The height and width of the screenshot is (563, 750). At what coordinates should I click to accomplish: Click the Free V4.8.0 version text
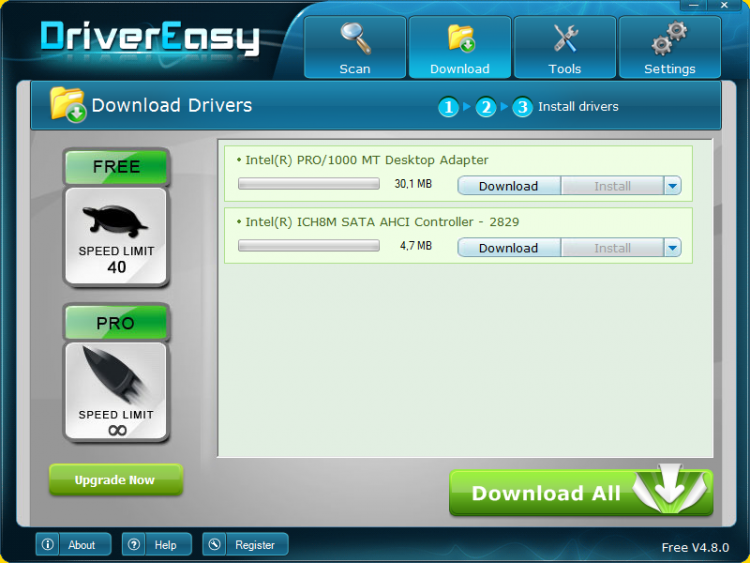point(695,547)
